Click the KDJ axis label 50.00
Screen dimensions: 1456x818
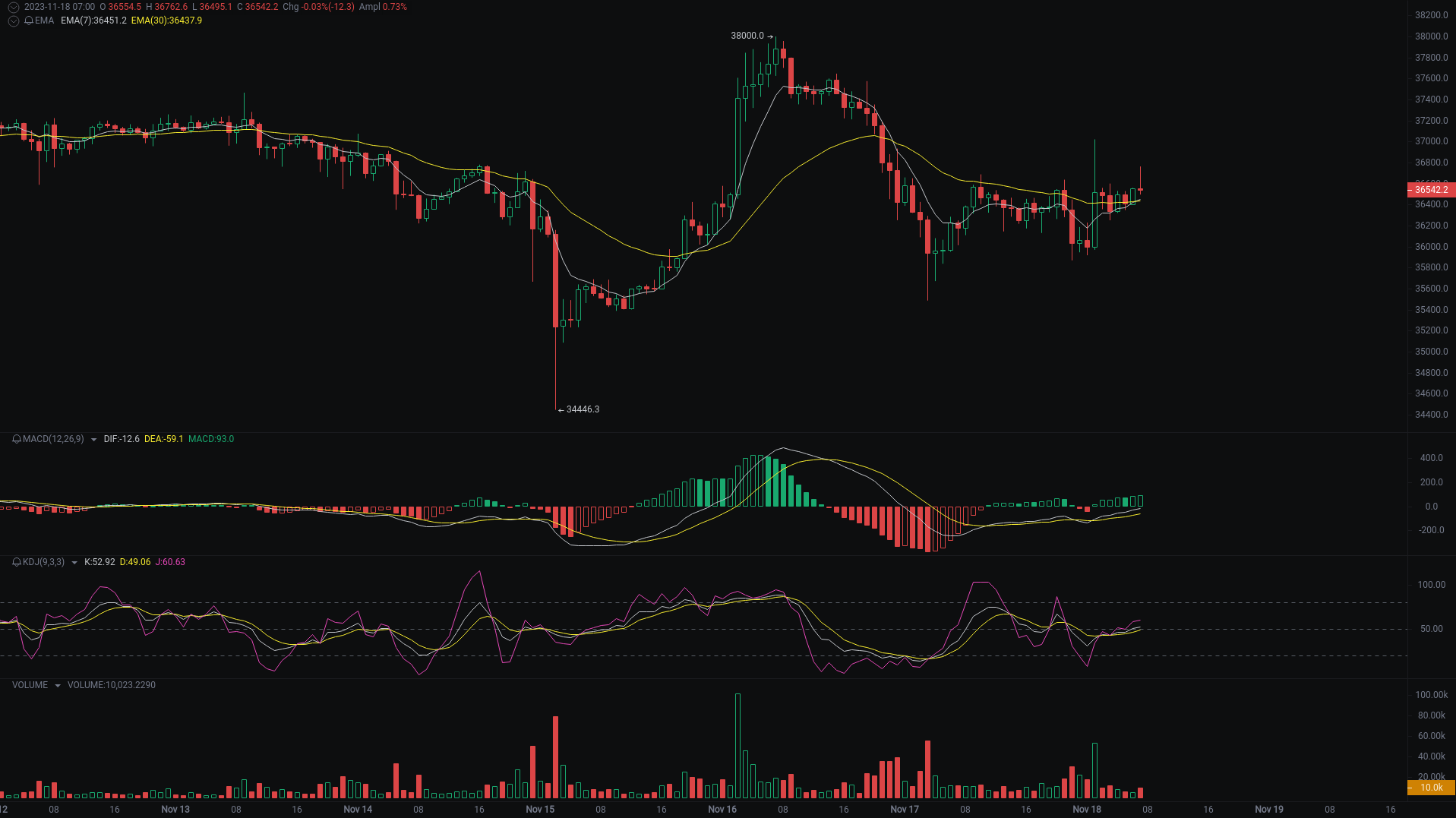[1432, 629]
